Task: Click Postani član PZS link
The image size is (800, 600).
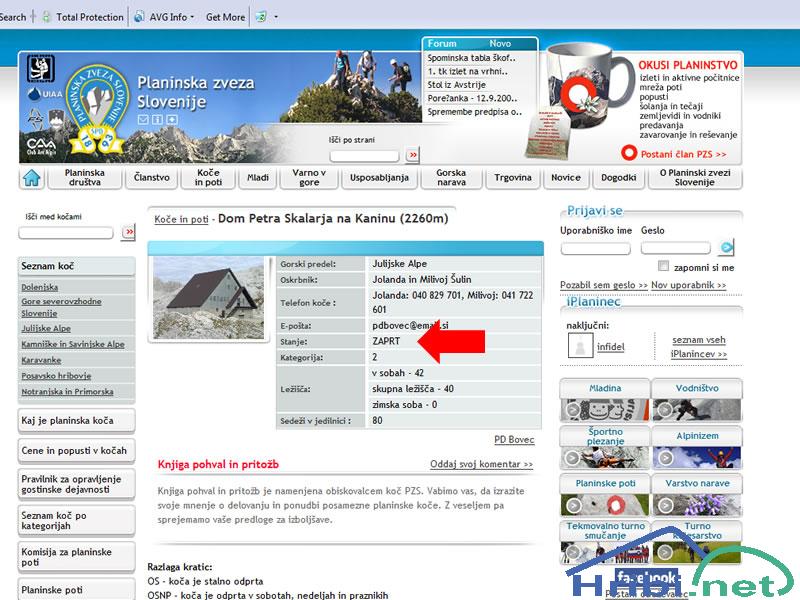Action: [683, 154]
